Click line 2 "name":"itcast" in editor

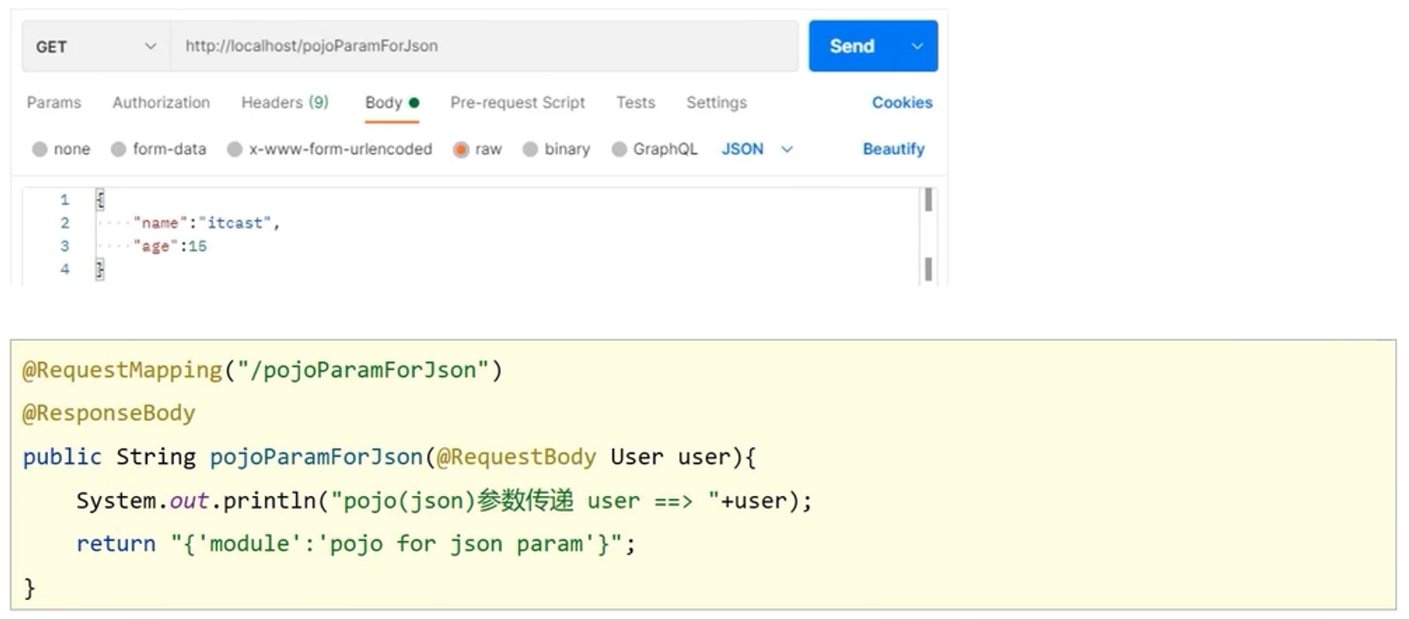206,223
